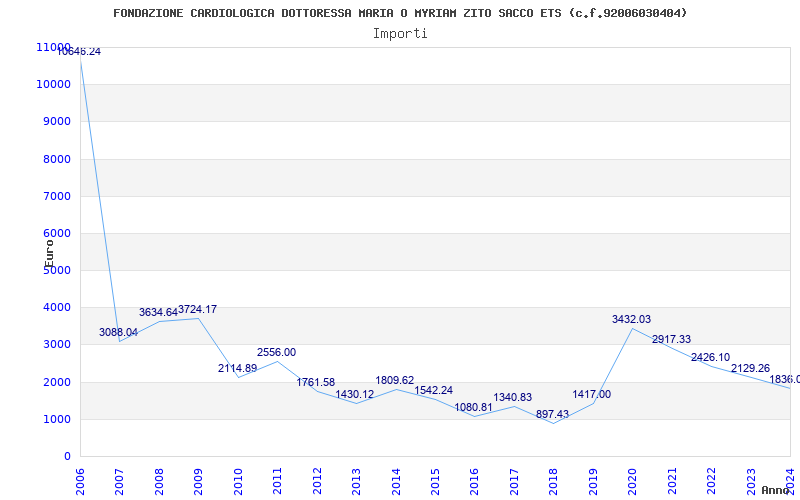Select the 2012 x-axis year
800x500 pixels.
(317, 480)
